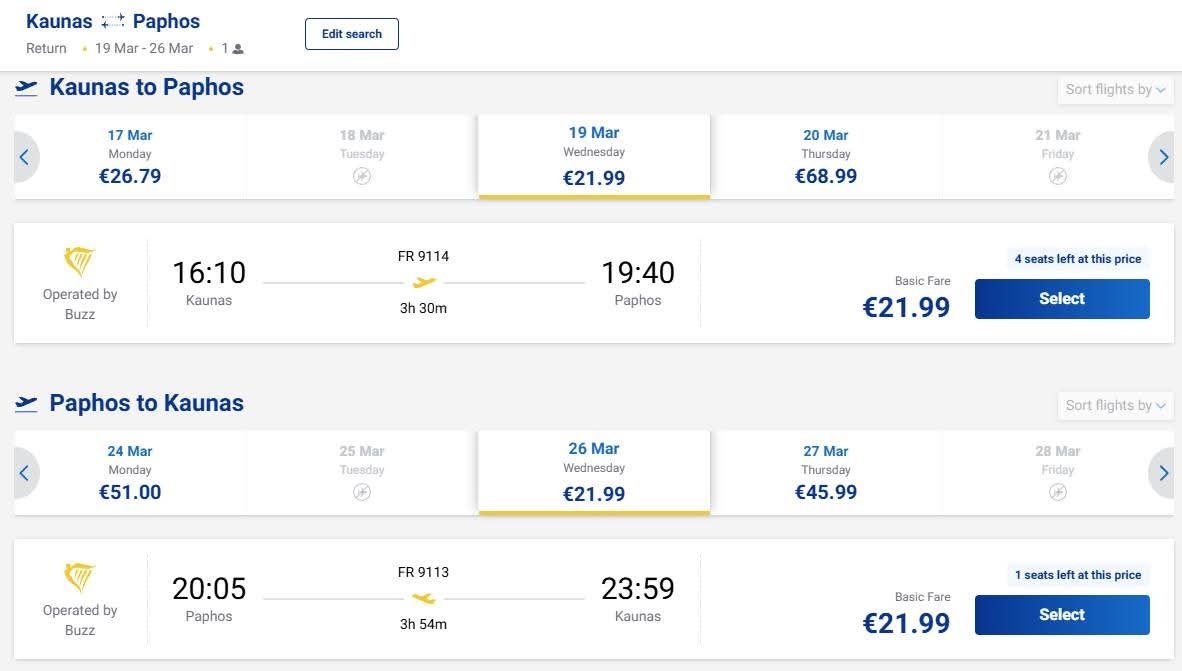This screenshot has height=671, width=1182.
Task: Show earlier return dates with left arrow
Action: click(25, 473)
